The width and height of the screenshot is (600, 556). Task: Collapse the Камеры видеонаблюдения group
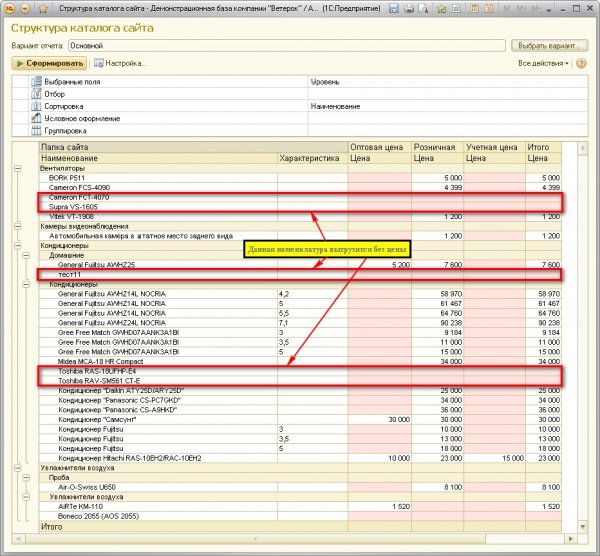click(x=17, y=226)
